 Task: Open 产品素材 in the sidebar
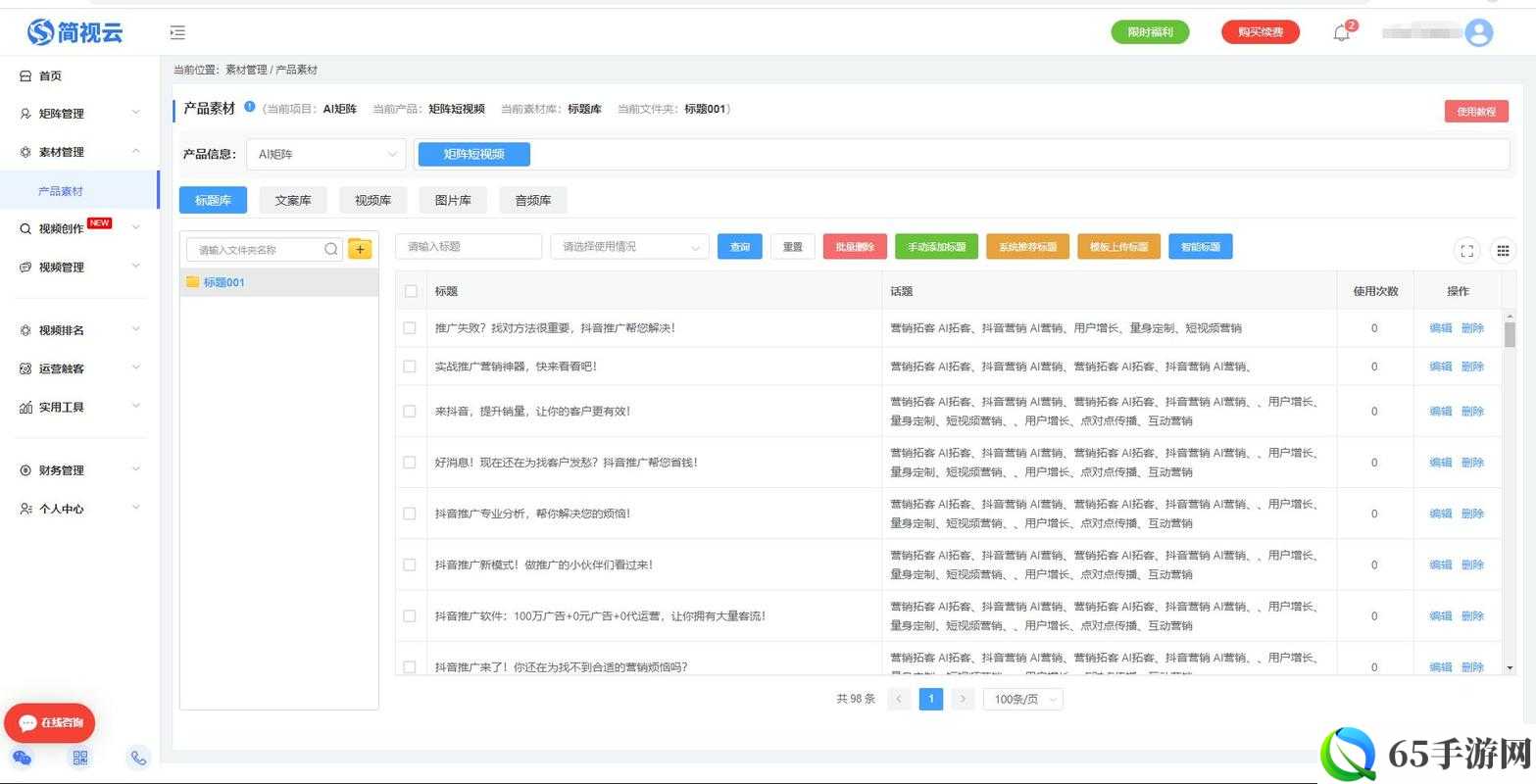click(78, 190)
